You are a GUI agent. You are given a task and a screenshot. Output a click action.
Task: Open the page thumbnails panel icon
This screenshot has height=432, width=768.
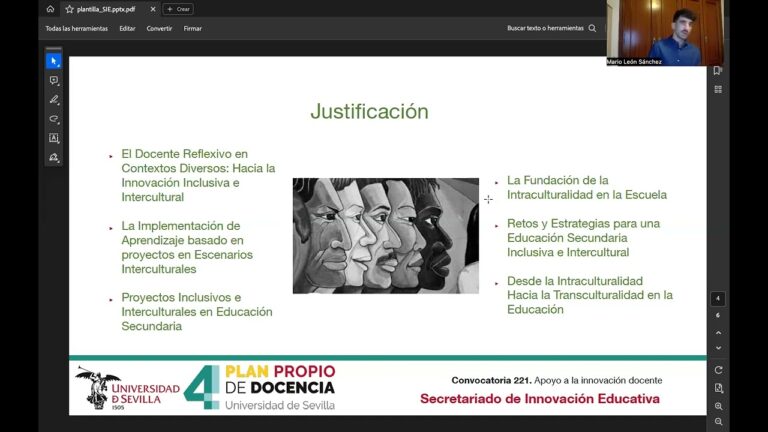pyautogui.click(x=718, y=89)
